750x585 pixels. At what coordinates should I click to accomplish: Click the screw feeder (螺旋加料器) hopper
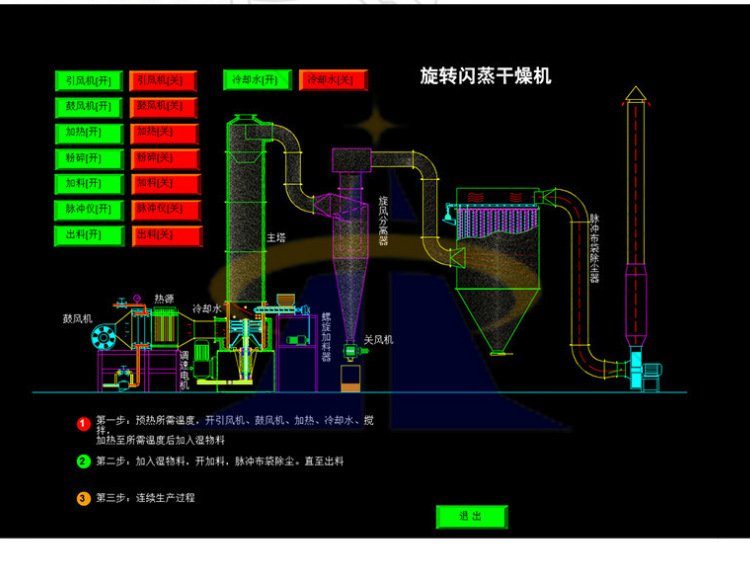(x=286, y=300)
